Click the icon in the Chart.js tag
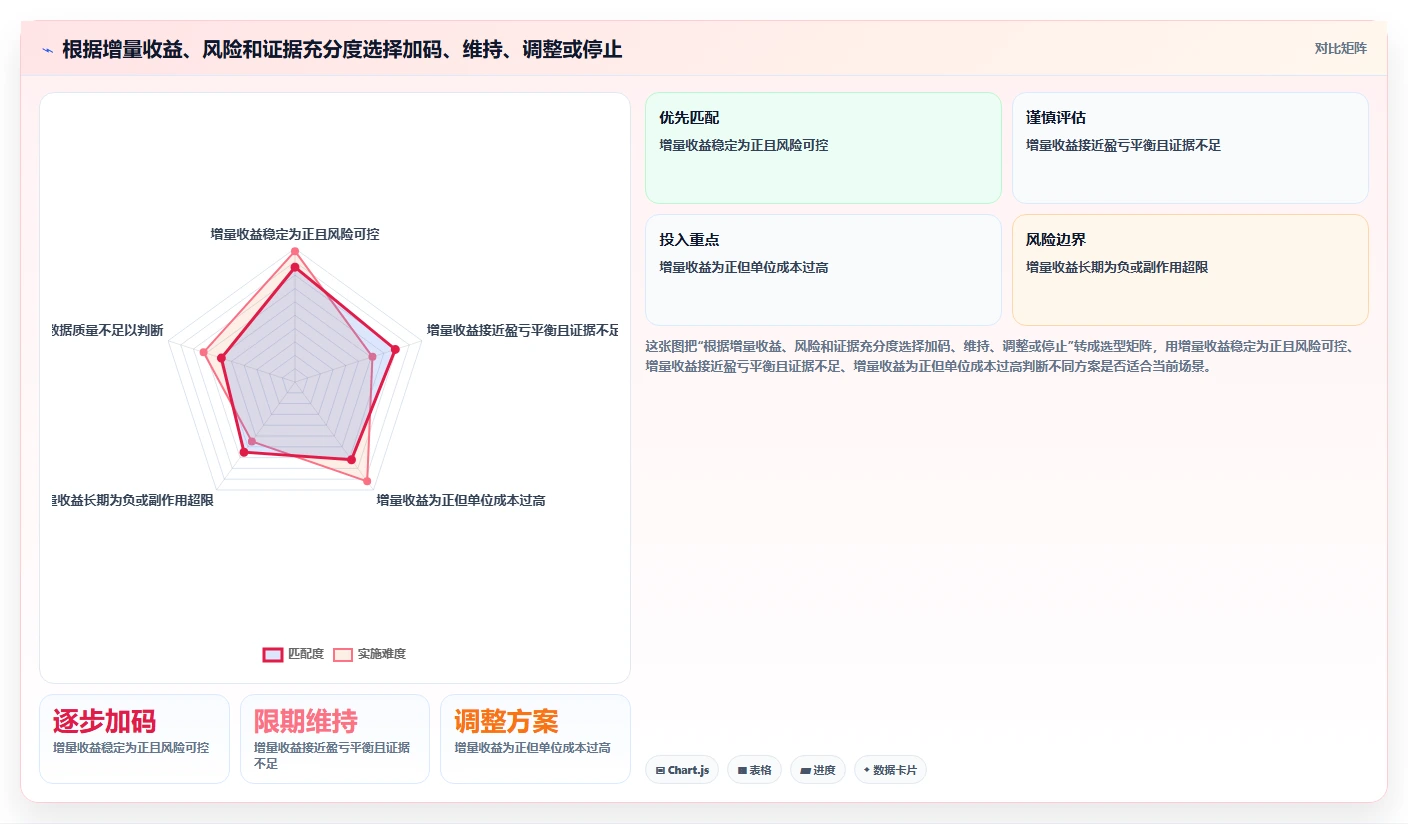The image size is (1408, 824). [661, 770]
